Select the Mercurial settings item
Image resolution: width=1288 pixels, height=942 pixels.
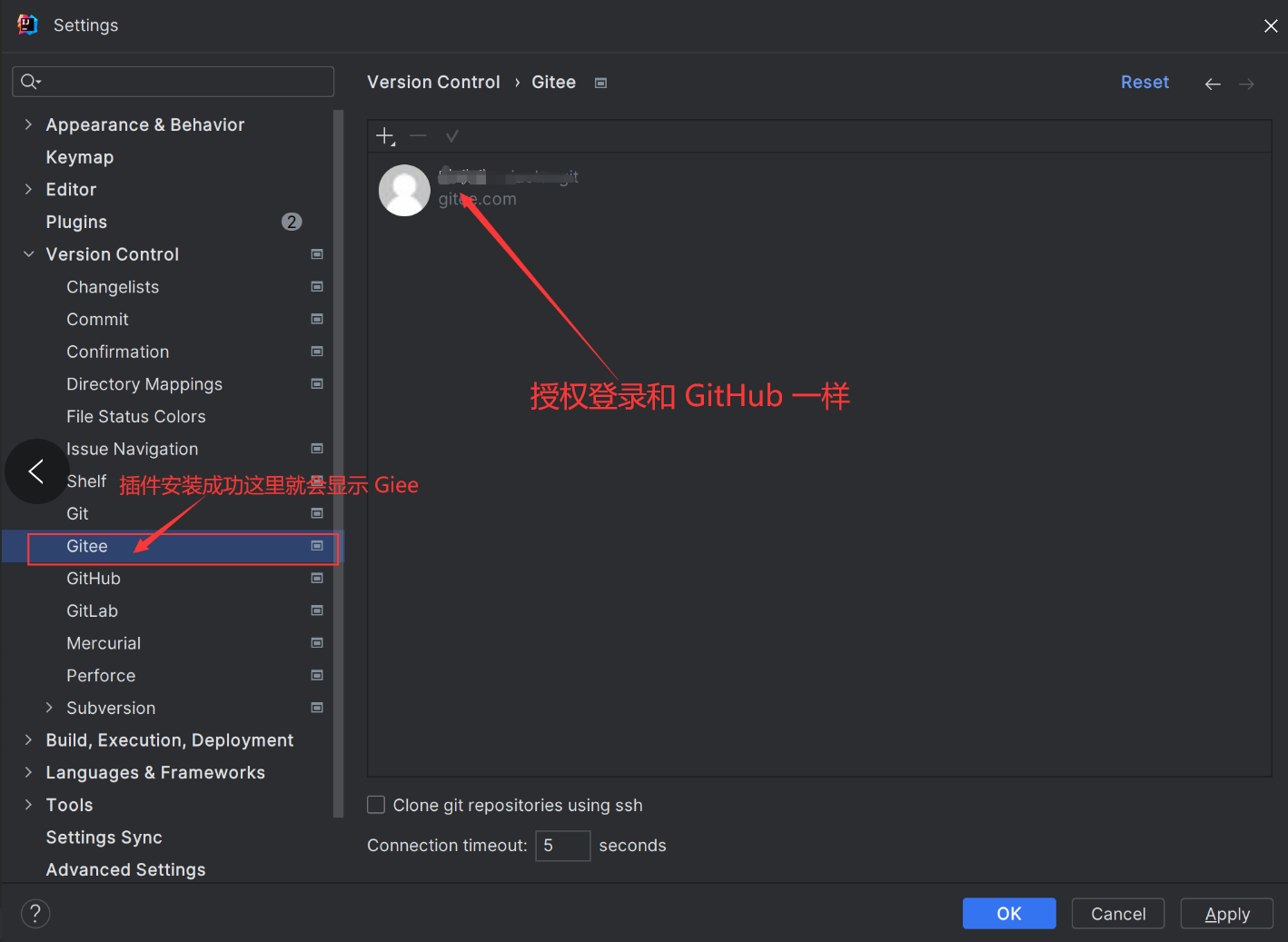point(104,643)
